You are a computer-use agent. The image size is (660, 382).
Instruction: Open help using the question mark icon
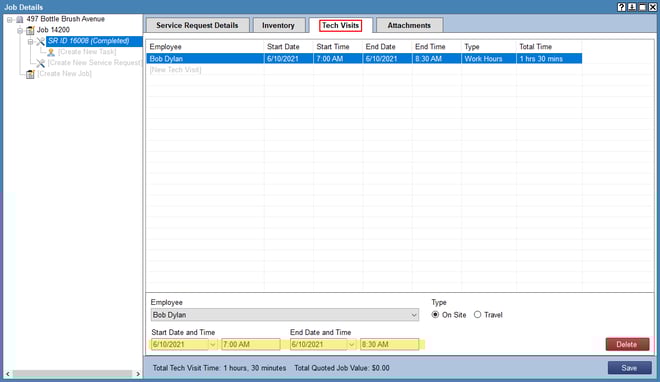[x=621, y=7]
